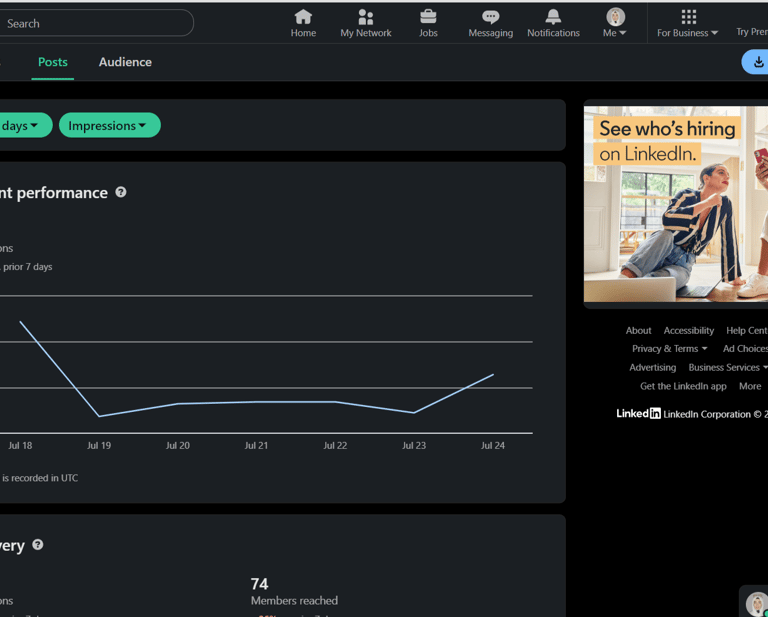Open the About footer link
The image size is (768, 617).
[638, 331]
